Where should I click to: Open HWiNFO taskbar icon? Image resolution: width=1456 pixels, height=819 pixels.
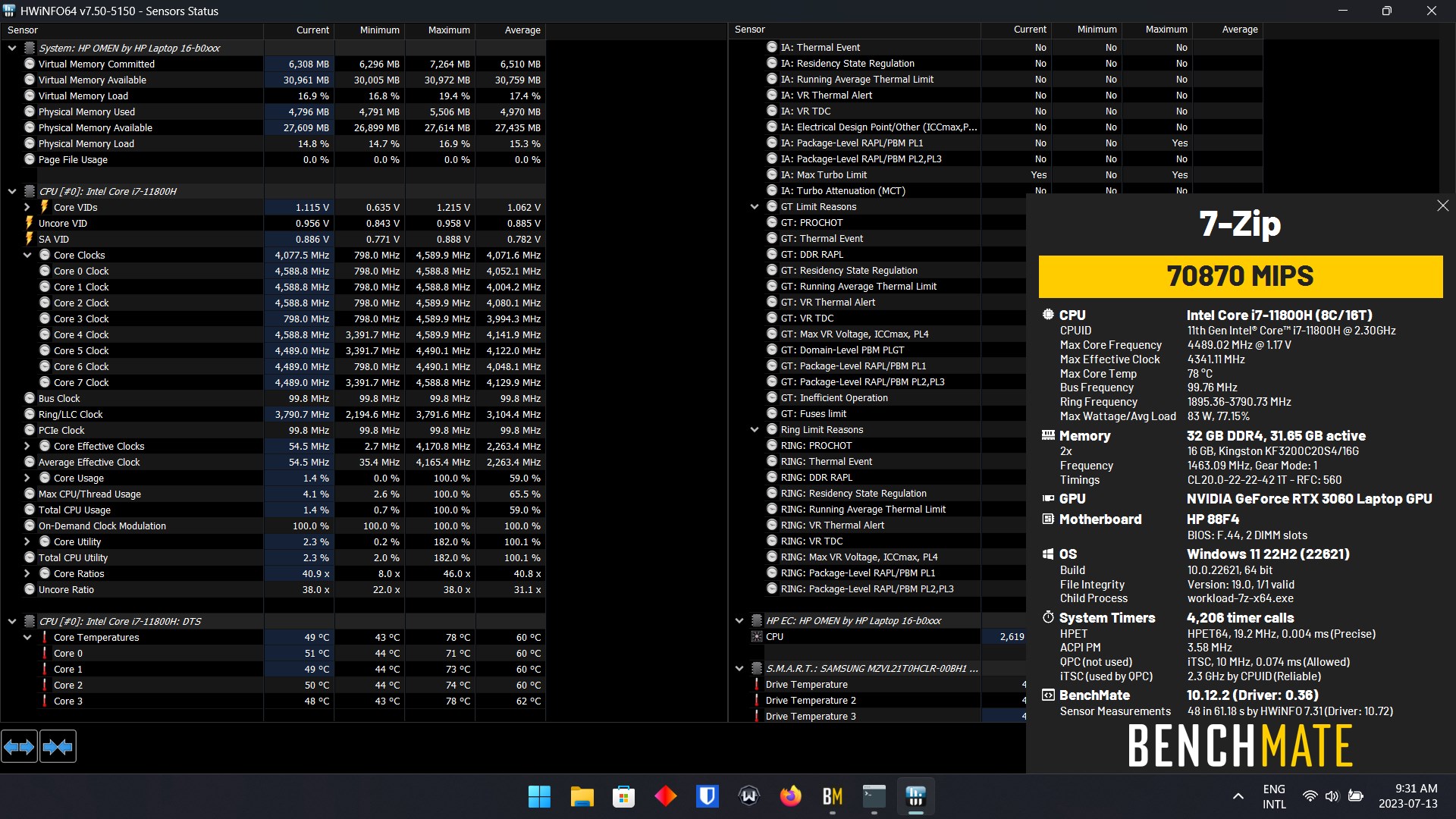click(x=915, y=796)
